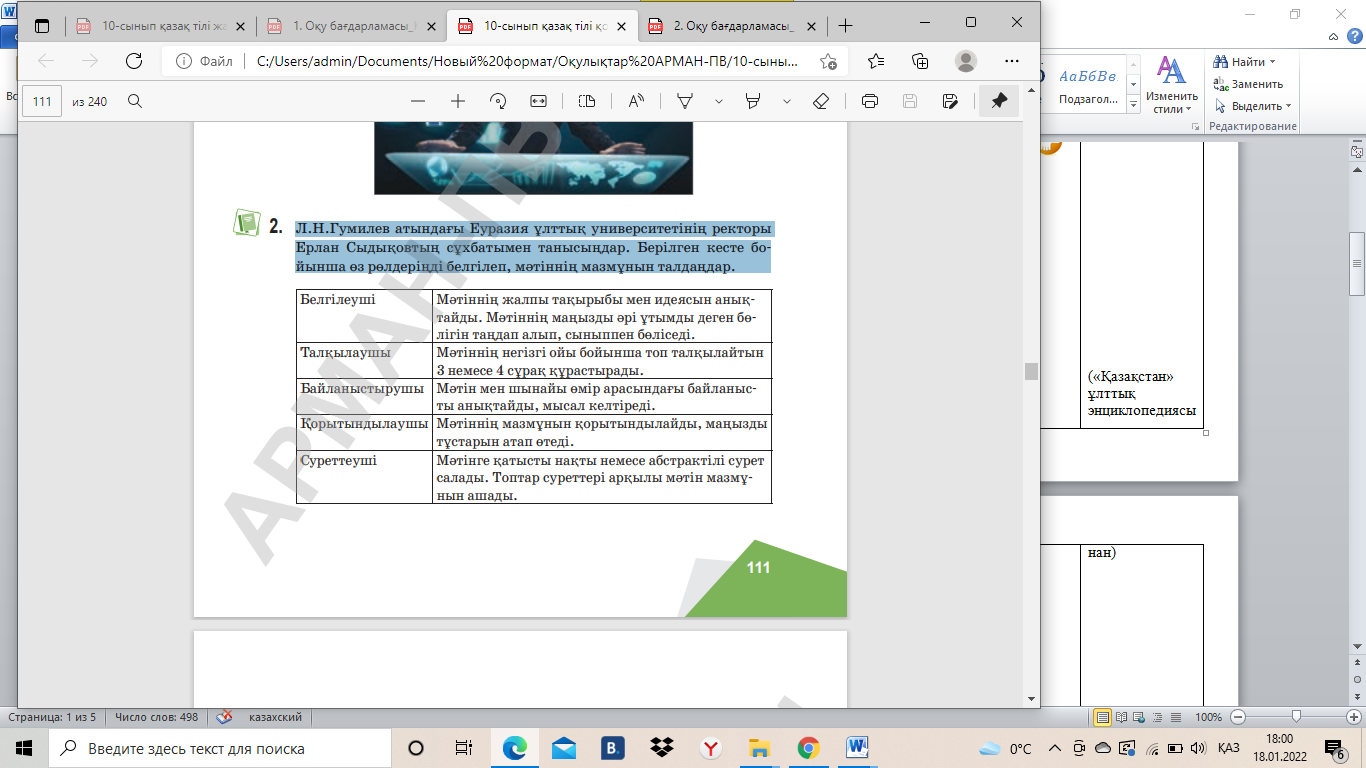
Task: Click the Заменить button in Word
Action: (x=1250, y=84)
